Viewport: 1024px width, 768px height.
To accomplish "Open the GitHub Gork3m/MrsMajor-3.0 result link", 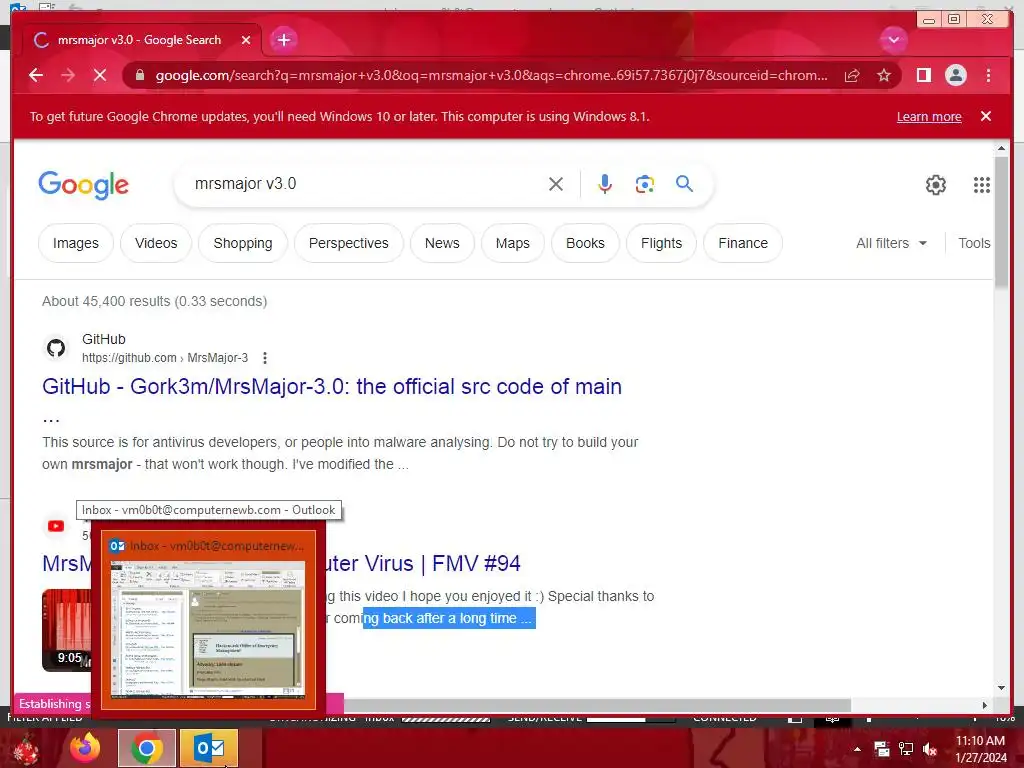I will pos(332,387).
